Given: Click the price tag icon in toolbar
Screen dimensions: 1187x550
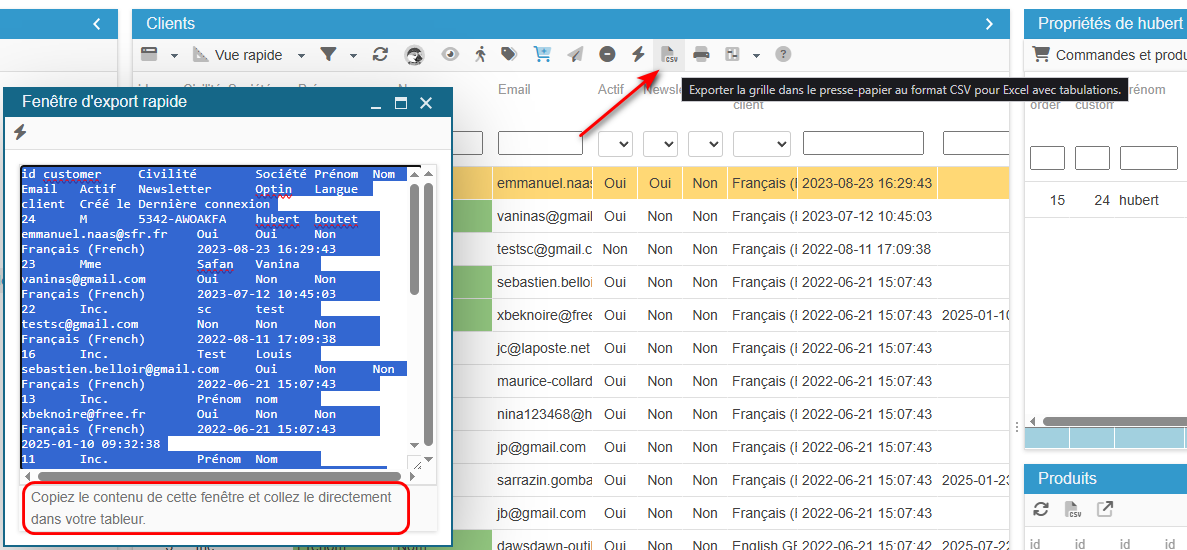Looking at the screenshot, I should (x=509, y=55).
